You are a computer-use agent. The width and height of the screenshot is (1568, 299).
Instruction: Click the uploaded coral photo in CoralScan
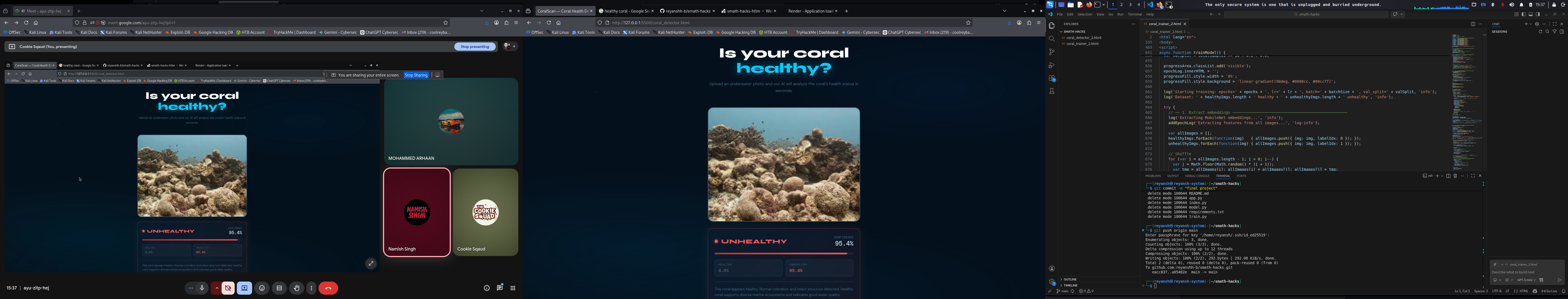click(783, 164)
